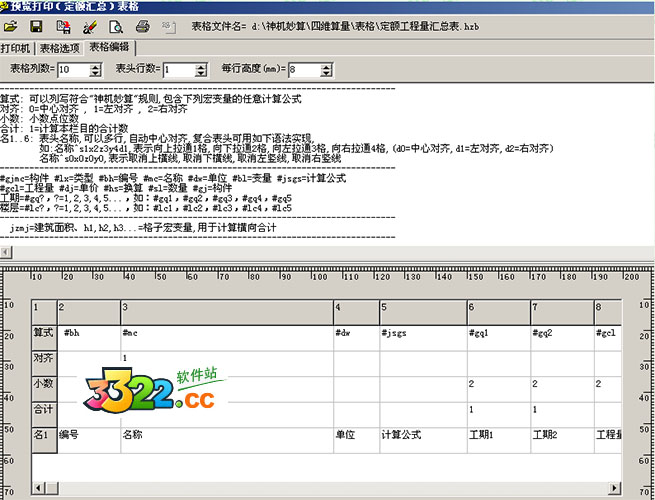Image resolution: width=655 pixels, height=500 pixels.
Task: Click the 合计 value 1 under #gq1
Action: pyautogui.click(x=499, y=414)
